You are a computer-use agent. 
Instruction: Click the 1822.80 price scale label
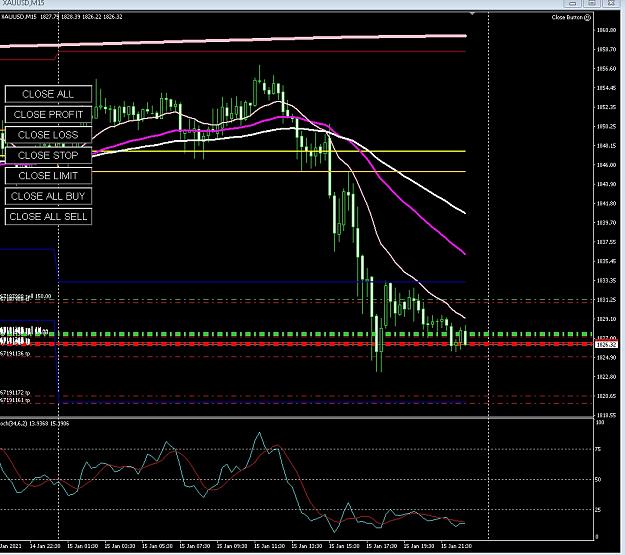(x=606, y=376)
